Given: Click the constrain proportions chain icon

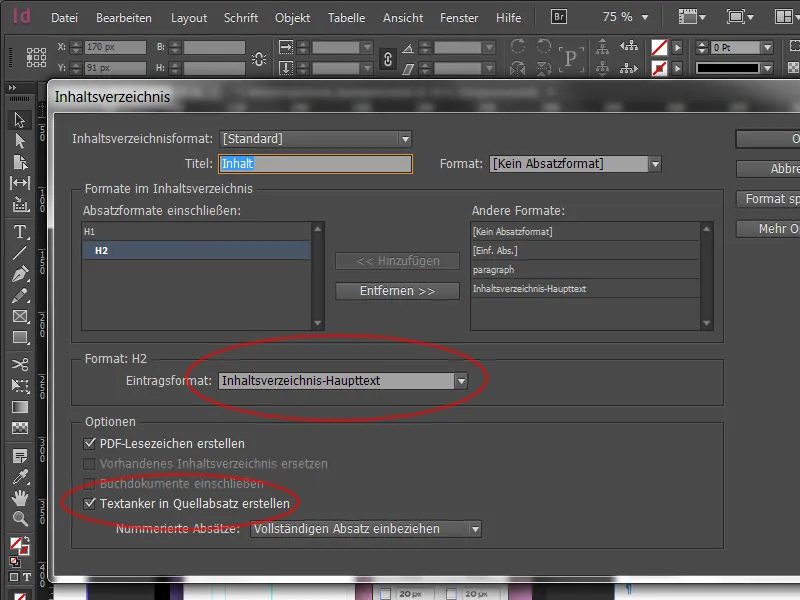Looking at the screenshot, I should pyautogui.click(x=388, y=59).
